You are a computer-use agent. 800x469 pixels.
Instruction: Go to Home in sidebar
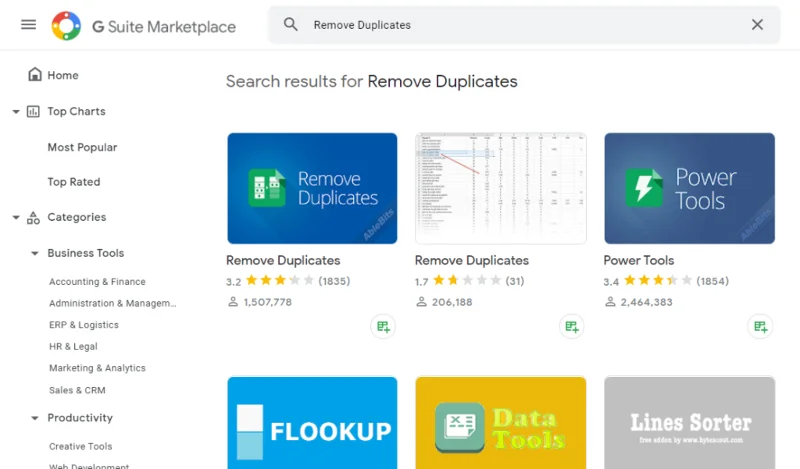[63, 76]
